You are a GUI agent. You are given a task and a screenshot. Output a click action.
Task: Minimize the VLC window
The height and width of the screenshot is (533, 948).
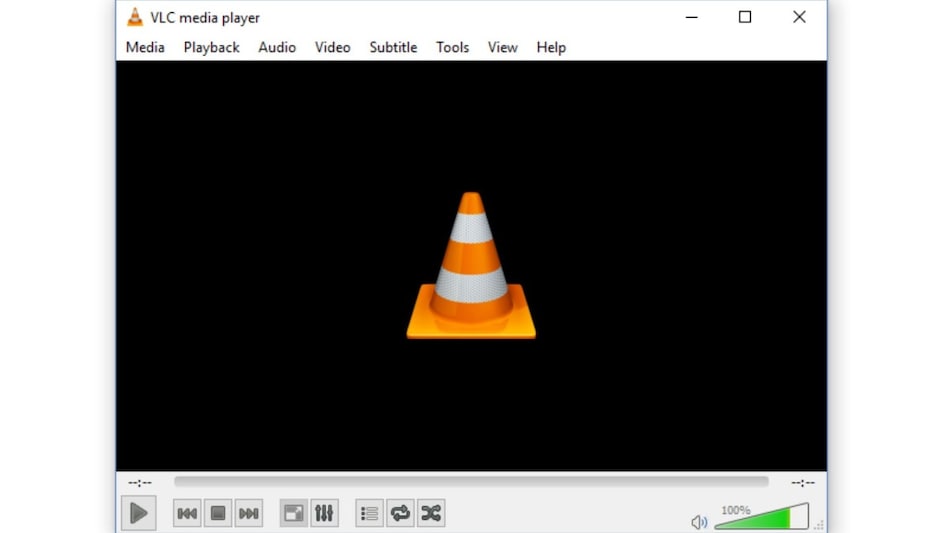[692, 17]
